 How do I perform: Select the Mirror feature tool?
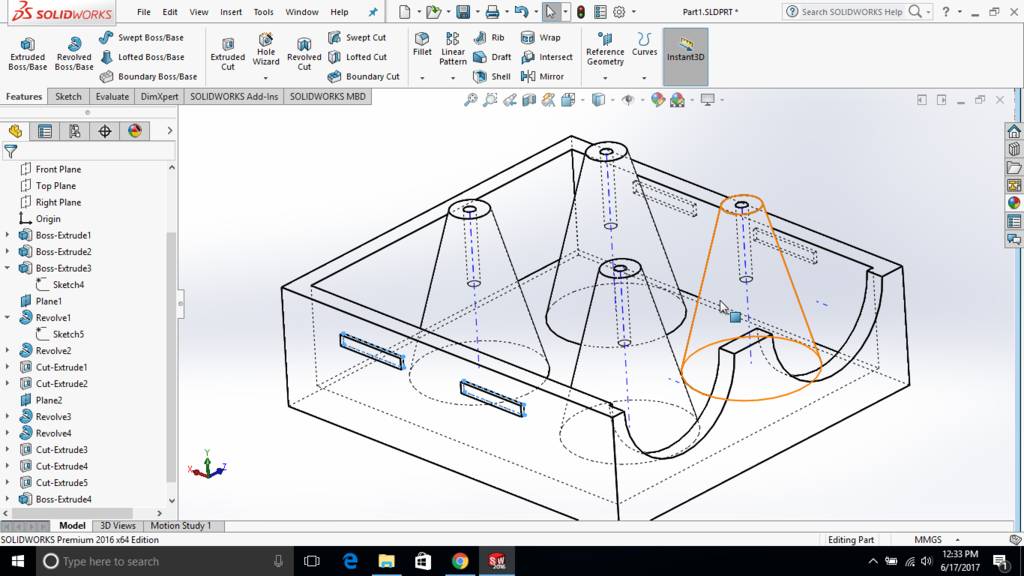[542, 76]
